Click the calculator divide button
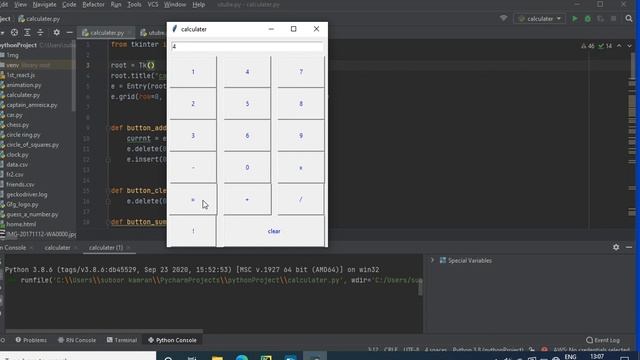640x360 pixels. click(x=301, y=200)
